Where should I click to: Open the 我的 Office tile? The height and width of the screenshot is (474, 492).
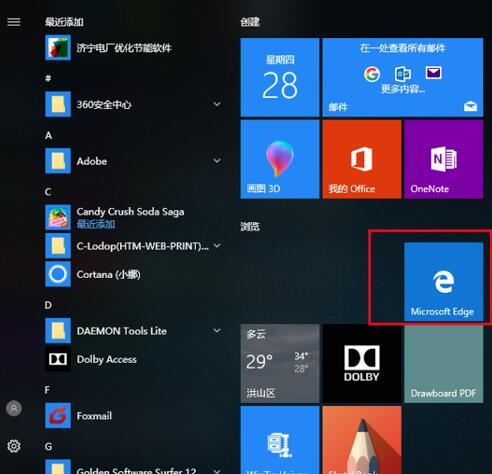(362, 159)
